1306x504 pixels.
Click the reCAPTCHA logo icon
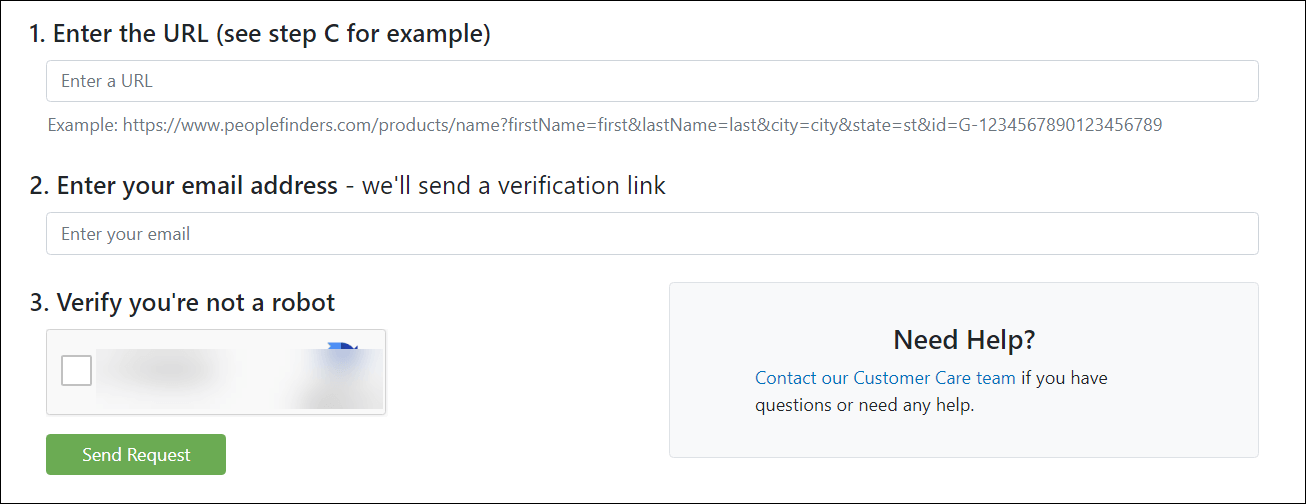343,354
